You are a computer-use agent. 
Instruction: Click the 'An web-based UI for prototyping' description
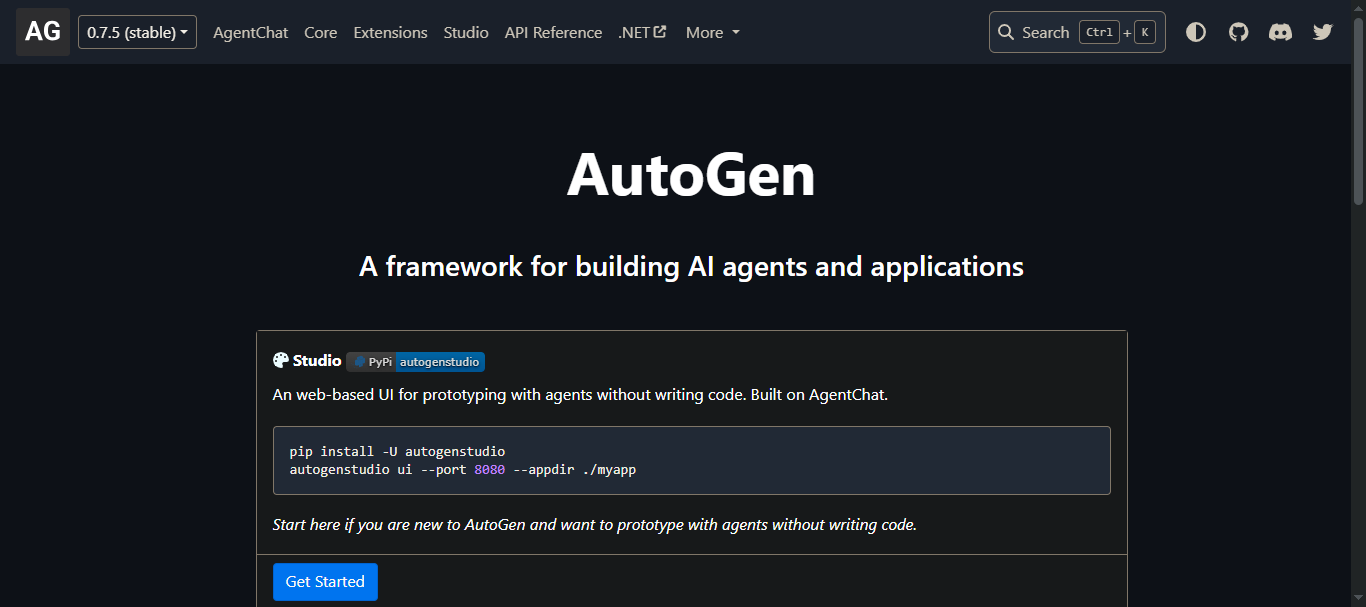580,394
